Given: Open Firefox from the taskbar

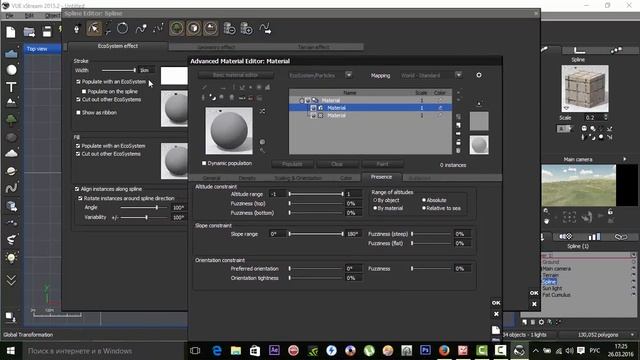Looking at the screenshot, I should 444,351.
